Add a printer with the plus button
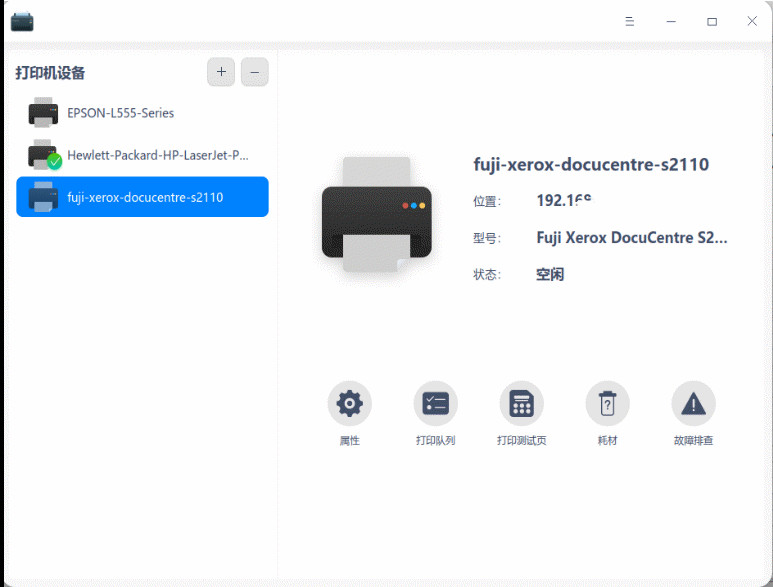 click(x=221, y=72)
